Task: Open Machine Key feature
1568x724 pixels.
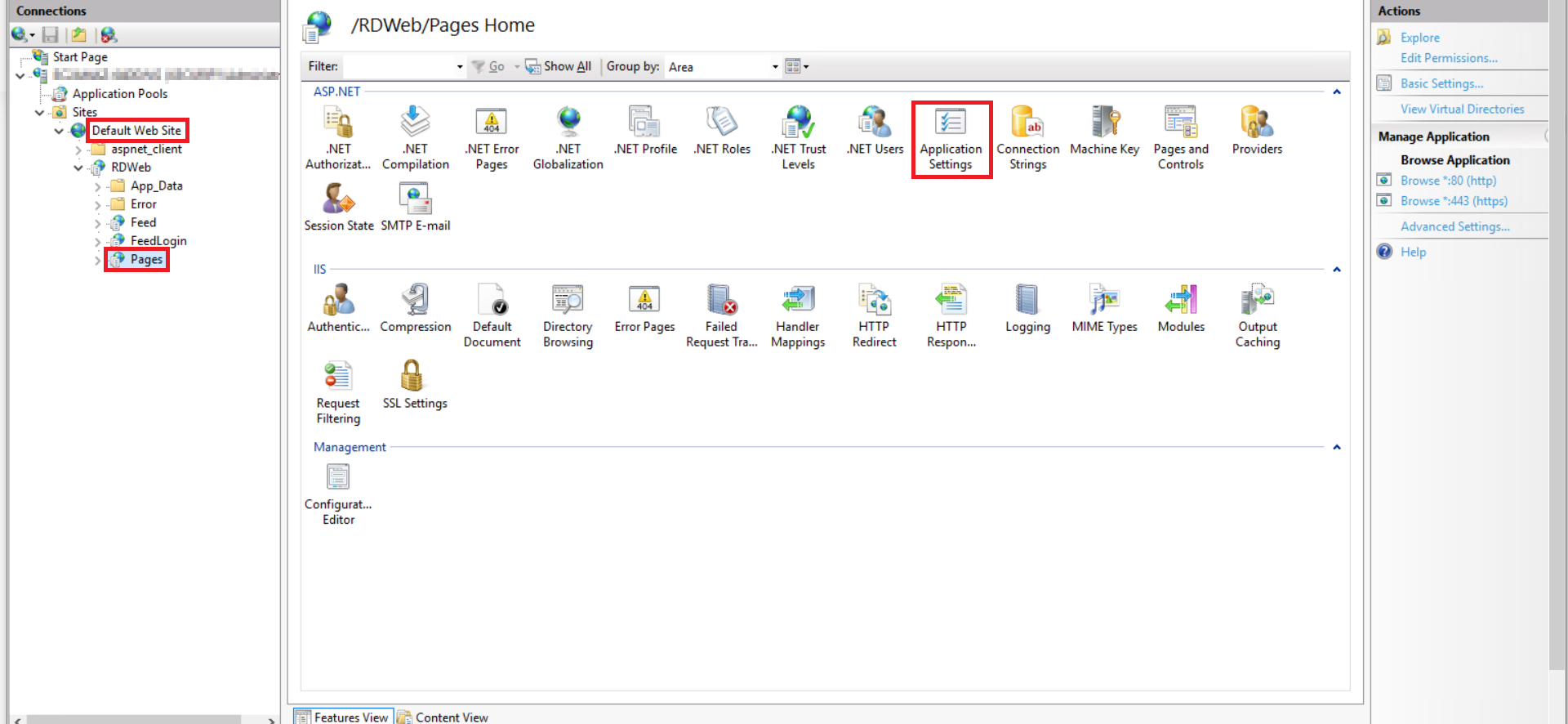Action: (1105, 131)
